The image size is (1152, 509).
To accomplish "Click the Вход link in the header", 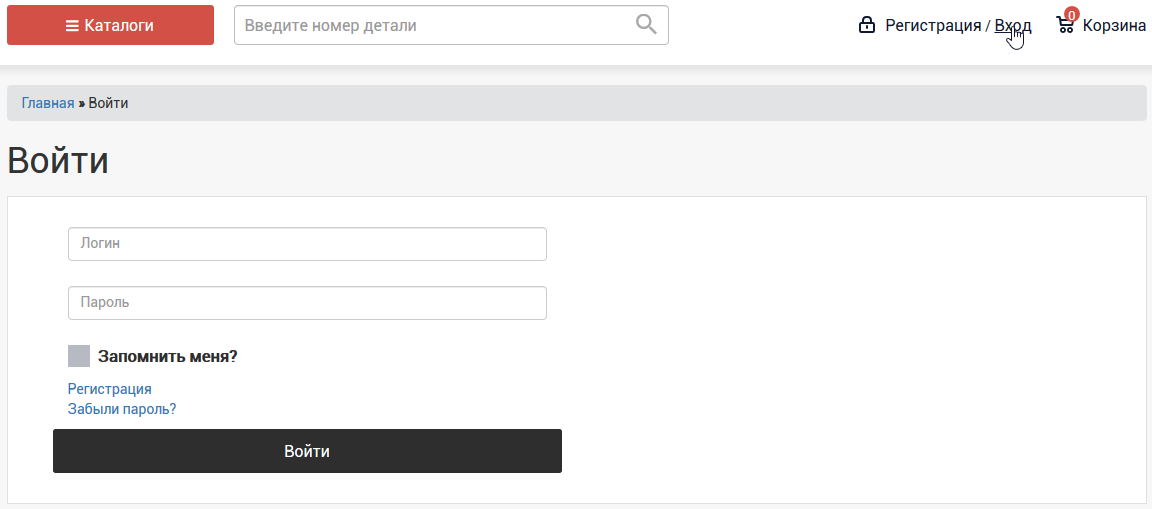I will click(x=1012, y=26).
